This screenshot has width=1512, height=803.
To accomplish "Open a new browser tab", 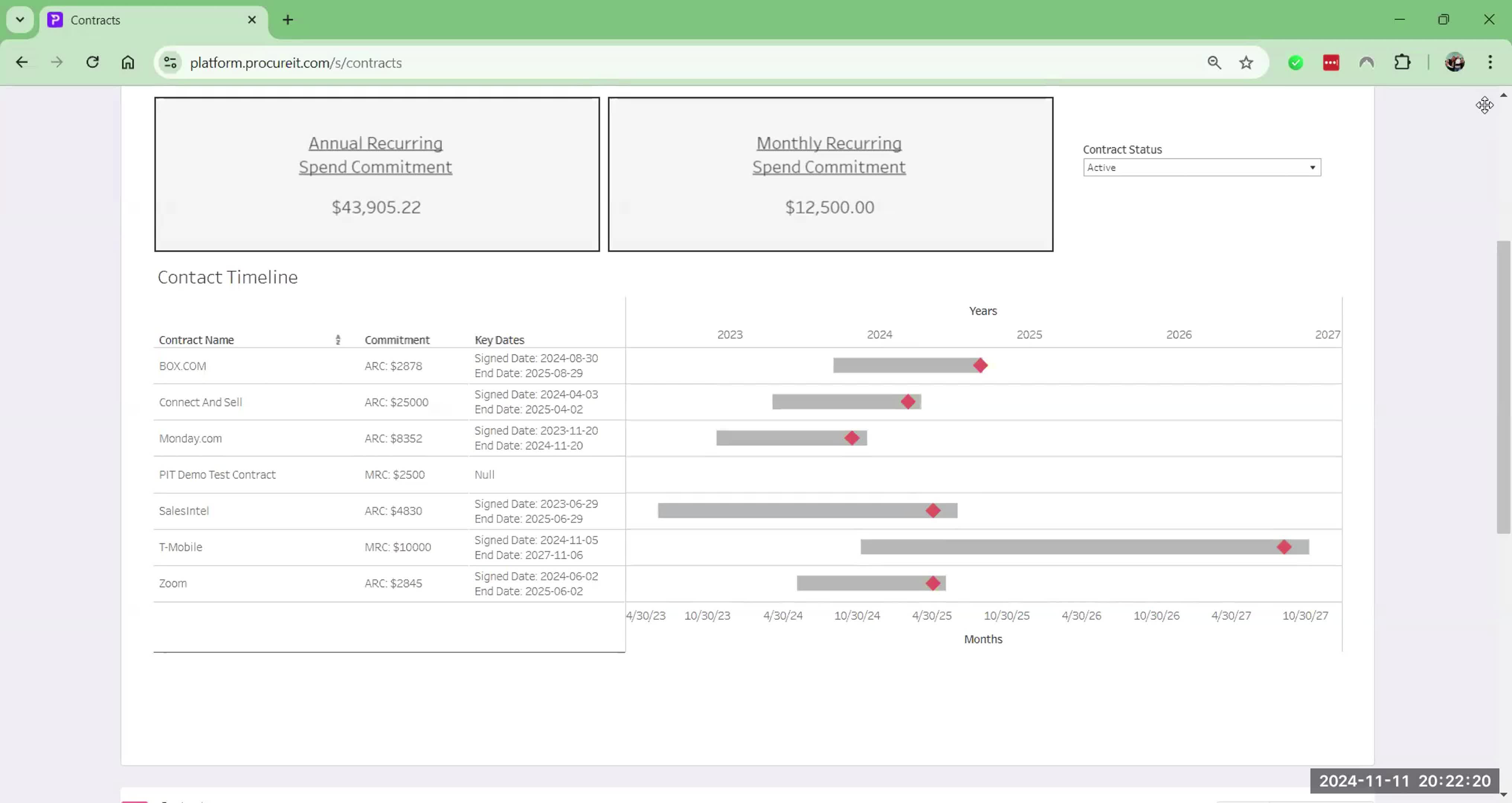I will click(x=287, y=20).
